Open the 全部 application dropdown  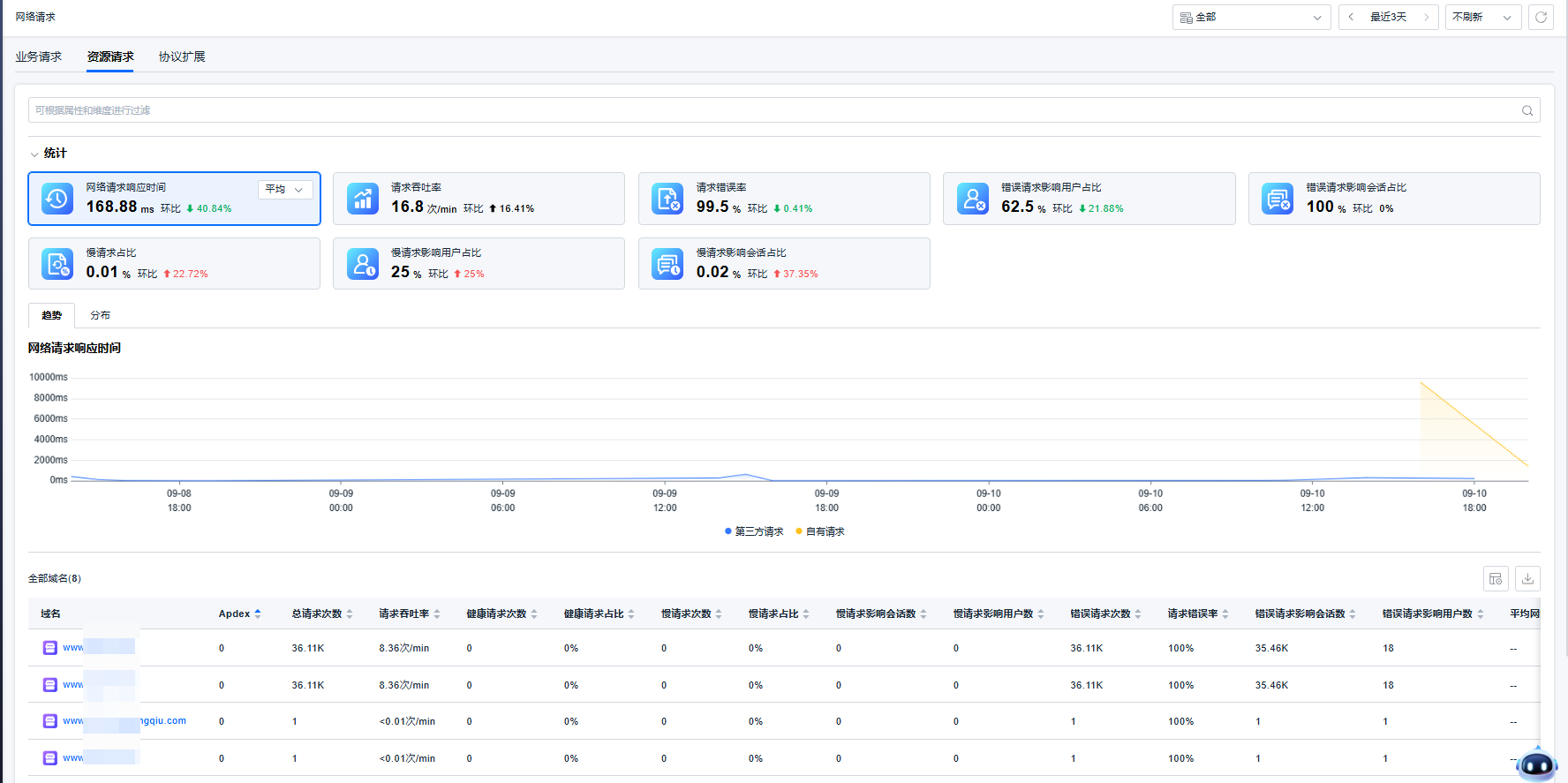pyautogui.click(x=1251, y=17)
